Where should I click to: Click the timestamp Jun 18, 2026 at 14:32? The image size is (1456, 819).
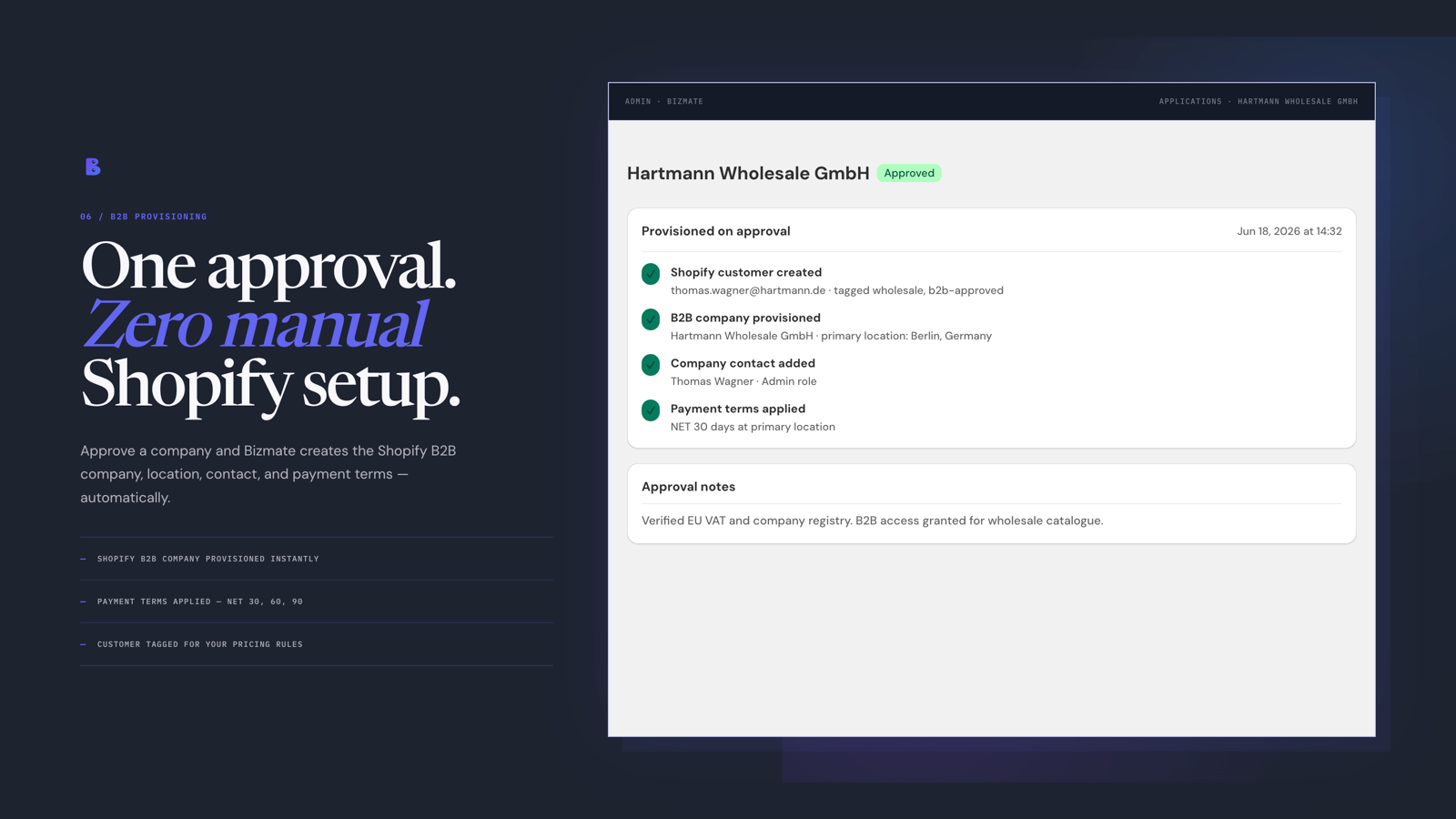click(1289, 231)
